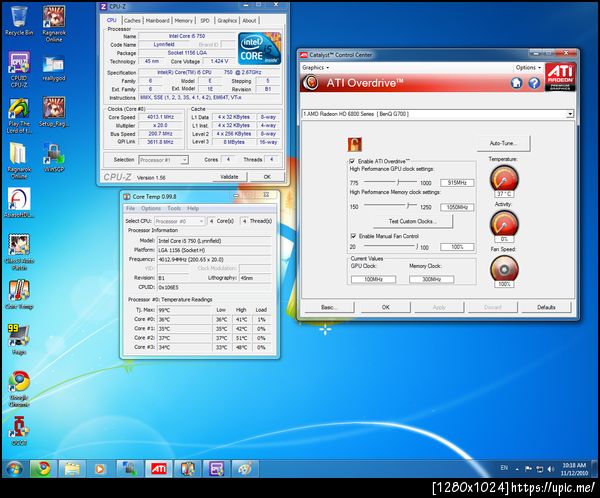This screenshot has width=600, height=498.
Task: Click the Catalyst help question-mark icon
Action: pyautogui.click(x=534, y=83)
